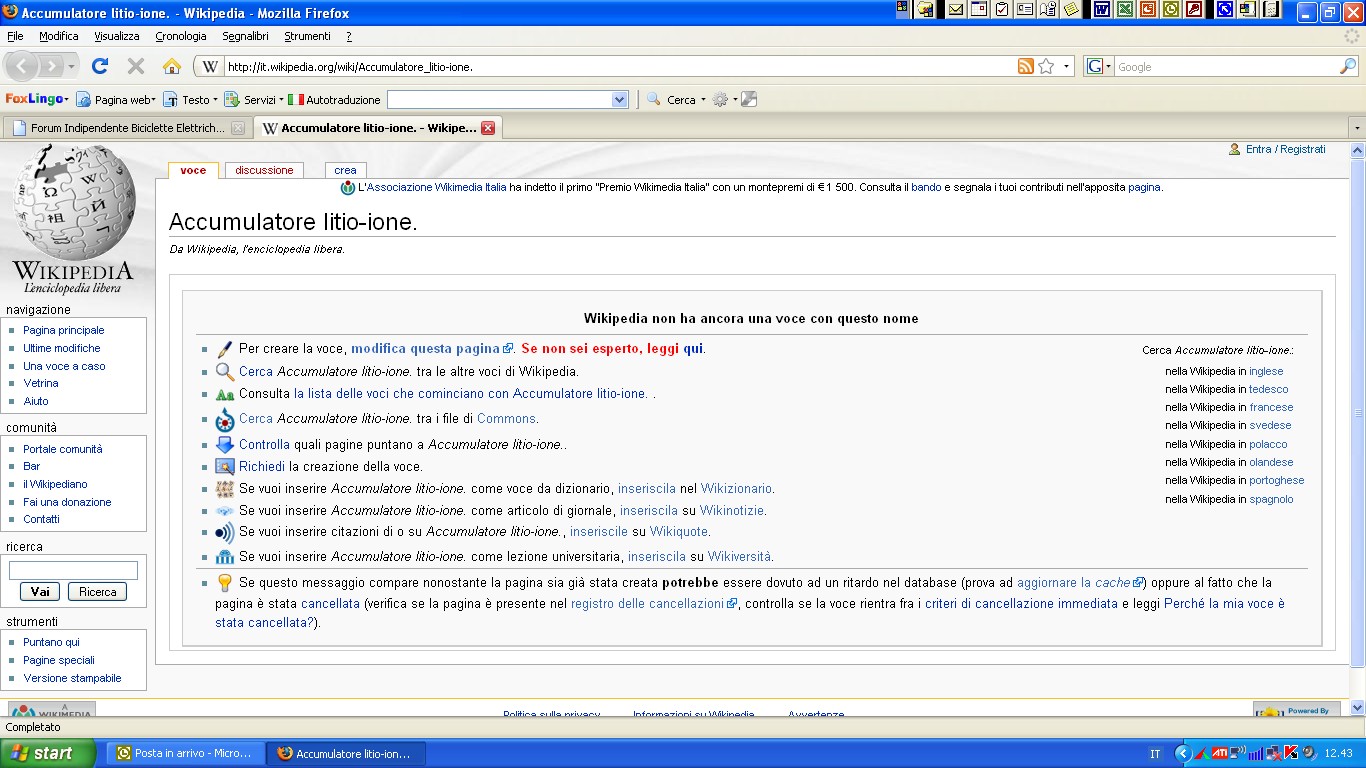
Task: Click the pencil icon beside Per creare la voce
Action: 225,349
